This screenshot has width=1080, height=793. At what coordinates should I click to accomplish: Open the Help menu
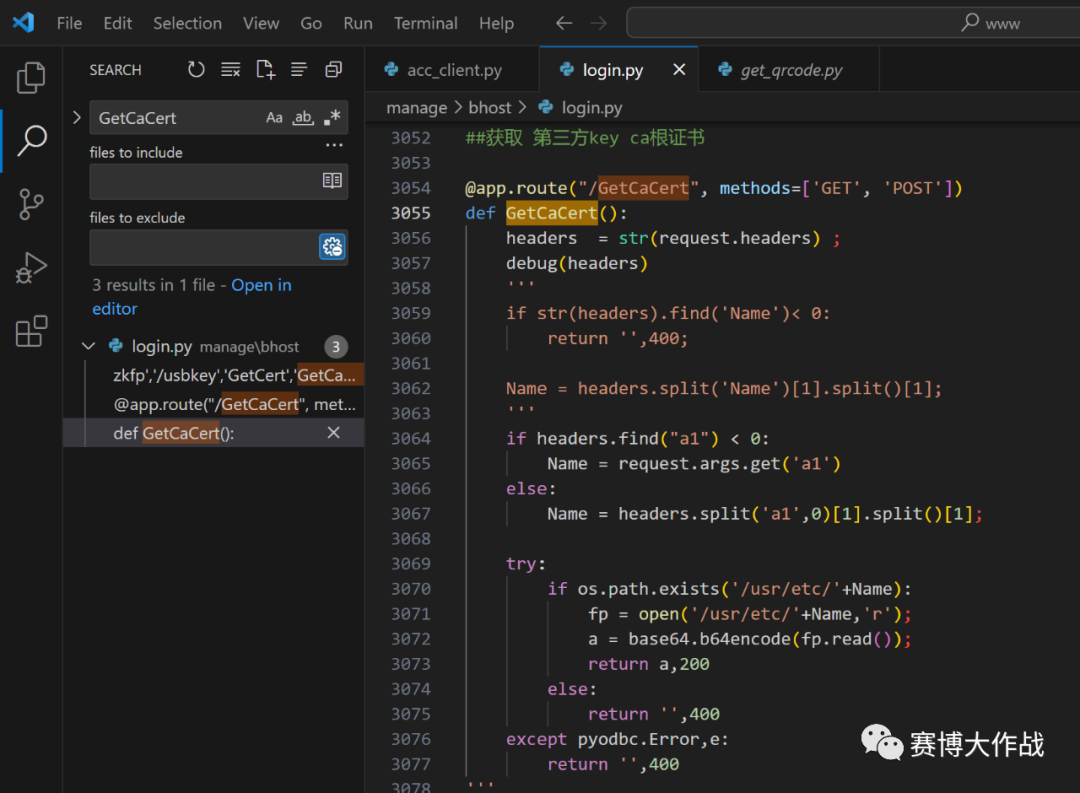coord(497,23)
